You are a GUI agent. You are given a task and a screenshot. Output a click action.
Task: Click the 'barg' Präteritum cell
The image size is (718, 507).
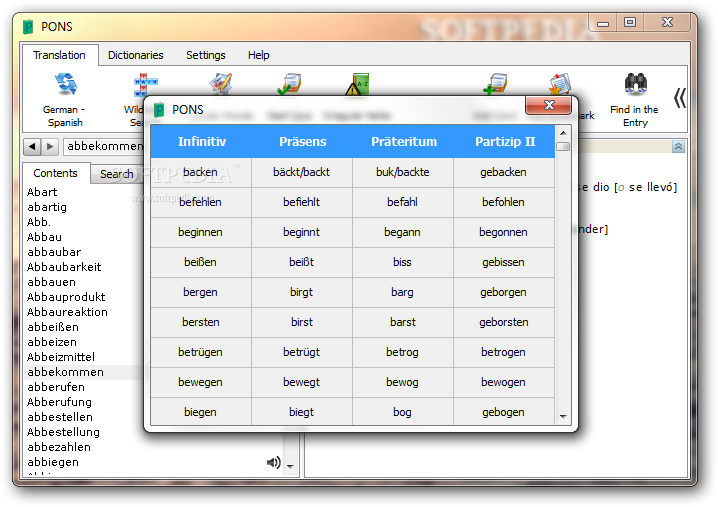pyautogui.click(x=403, y=292)
